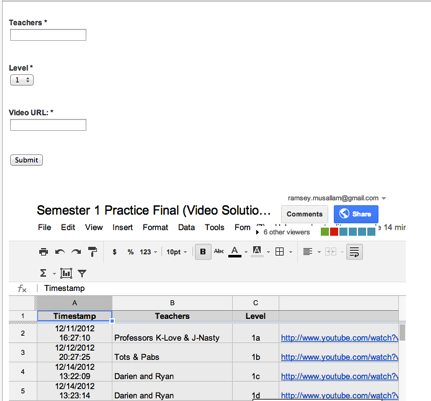Click the Submit button on the form

pos(26,160)
